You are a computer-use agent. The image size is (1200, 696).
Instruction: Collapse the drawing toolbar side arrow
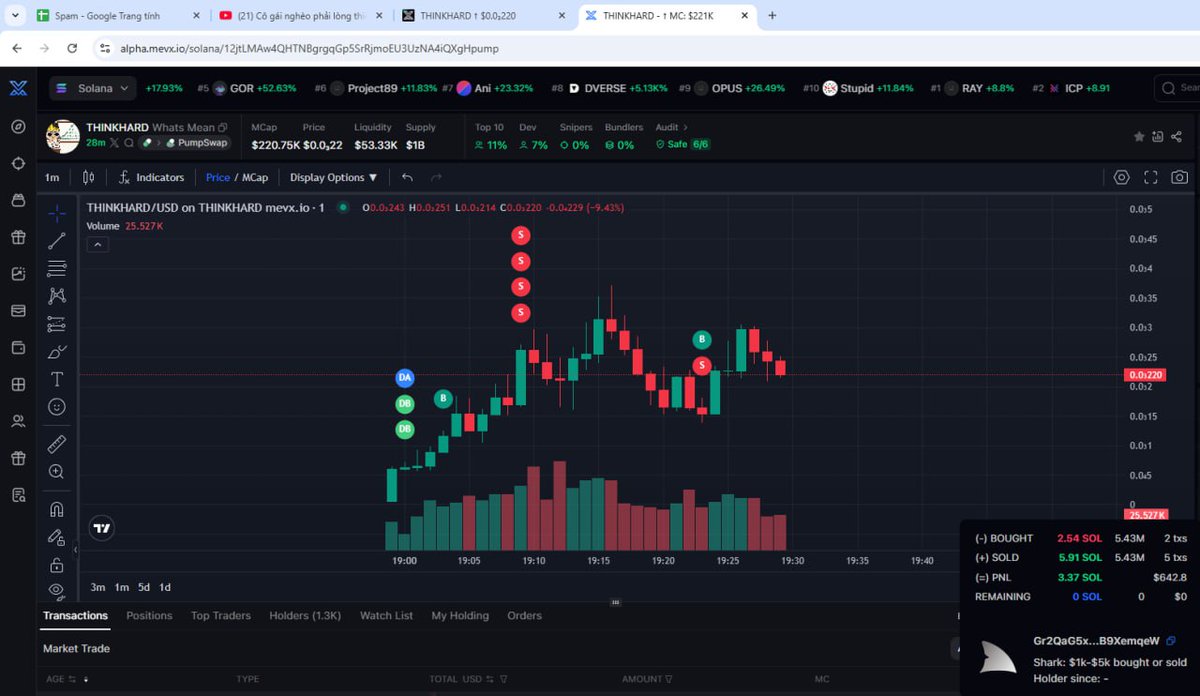tap(75, 550)
